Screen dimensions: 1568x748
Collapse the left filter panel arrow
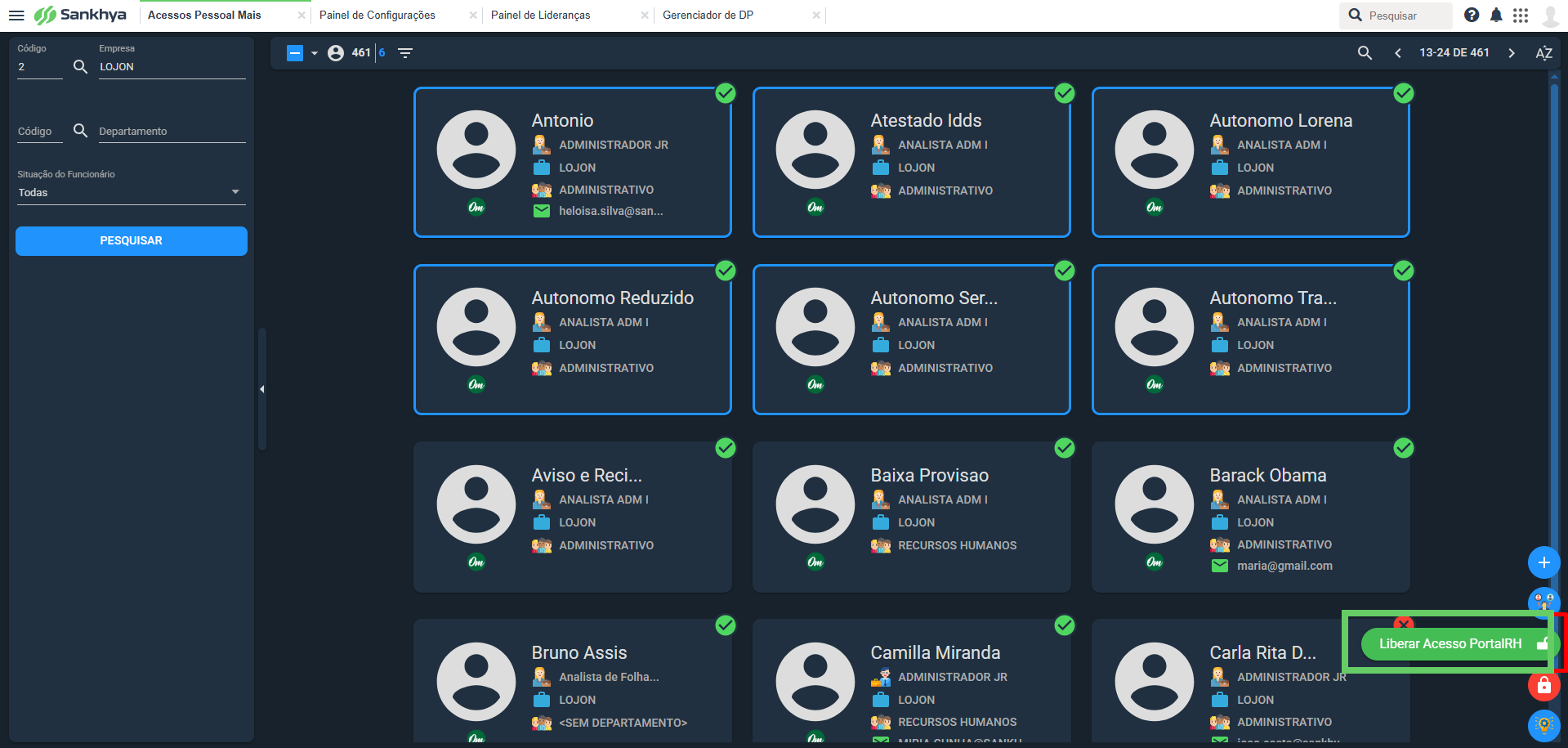coord(262,389)
